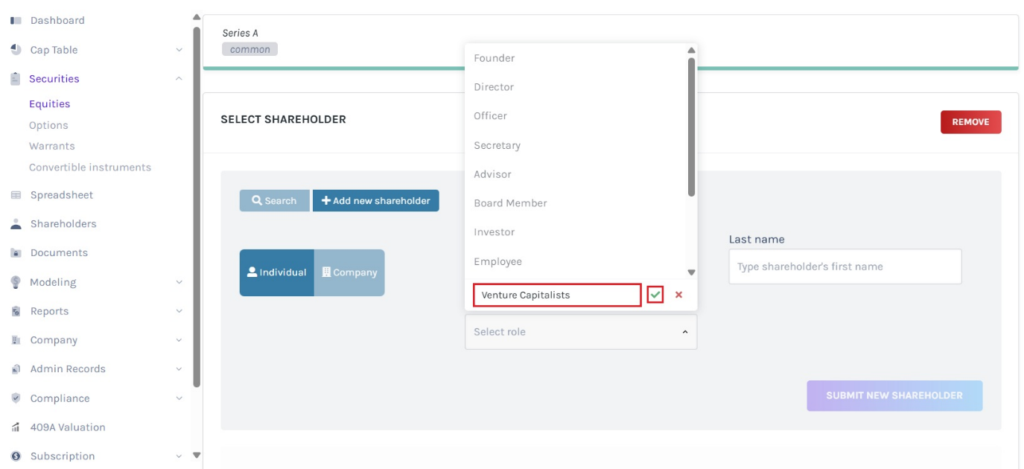Click the Compliance shield icon
The height and width of the screenshot is (469, 1024).
(16, 398)
